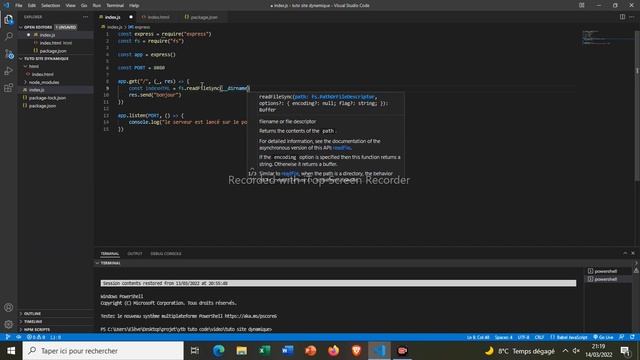
Task: Open the Manage gear icon
Action: click(9, 324)
